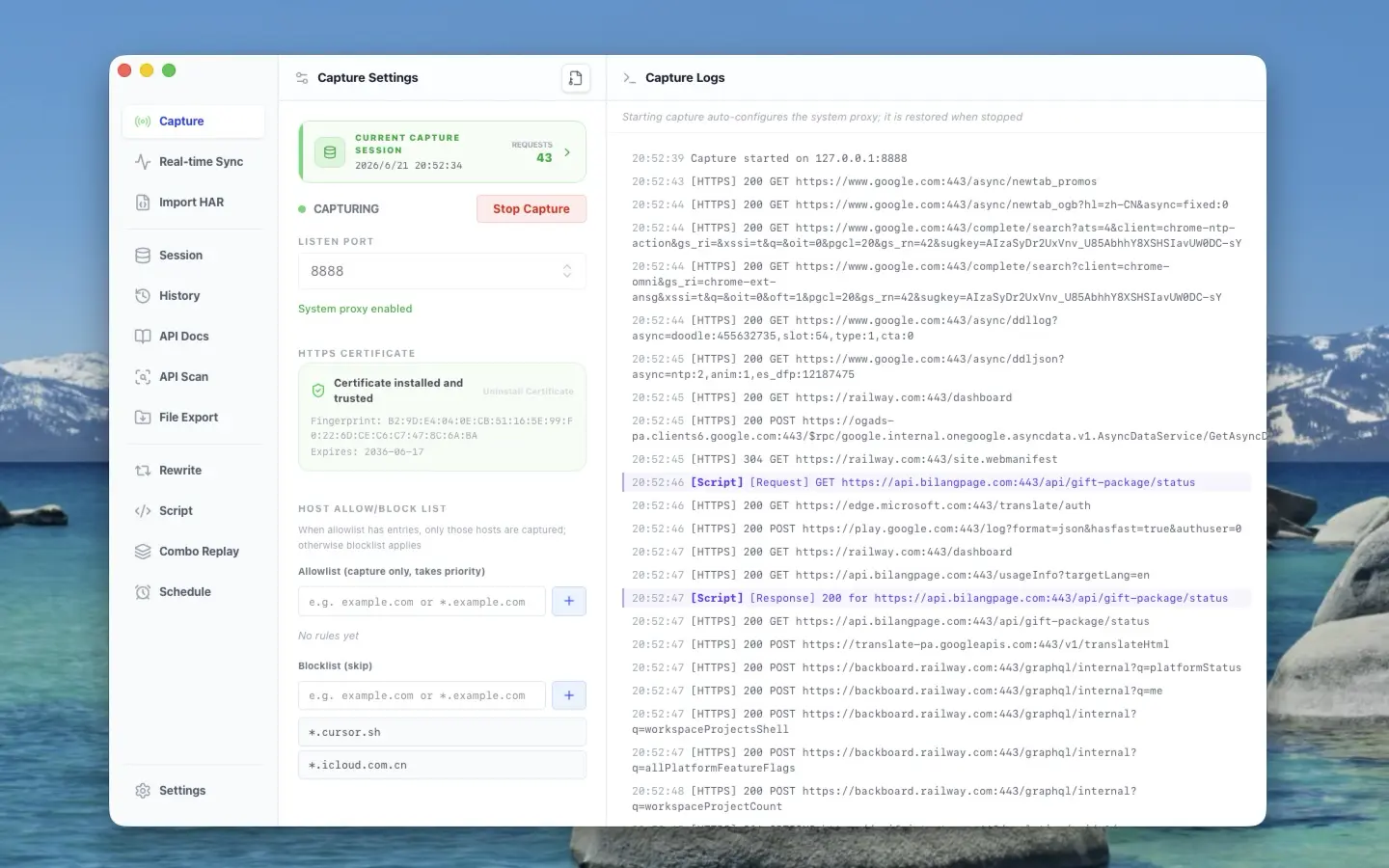
Task: Click the Blocklist host input field
Action: [x=422, y=695]
